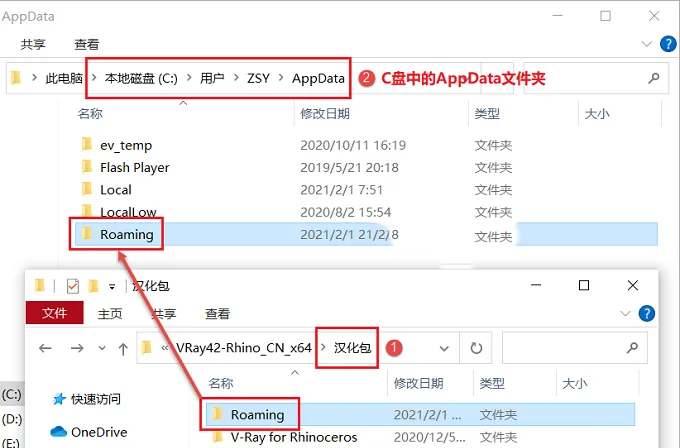
Task: Click the search box in 汉化包 window
Action: click(x=575, y=347)
